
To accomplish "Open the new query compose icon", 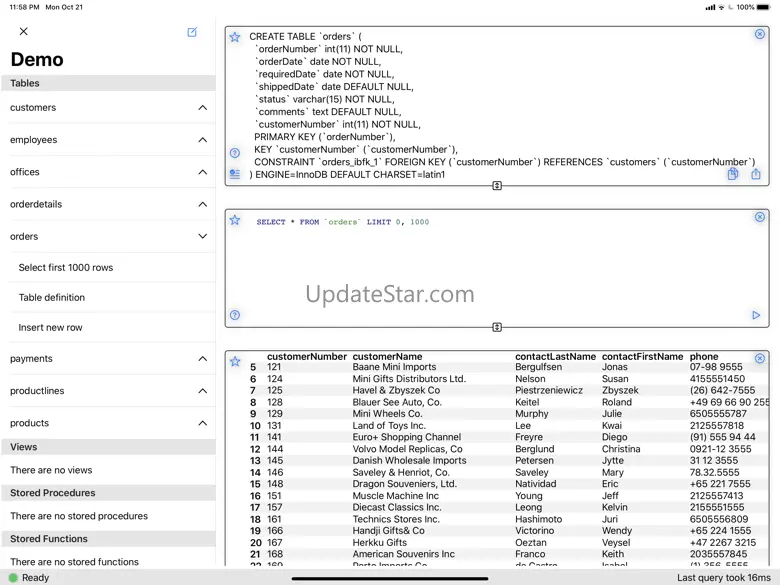I will tap(192, 32).
